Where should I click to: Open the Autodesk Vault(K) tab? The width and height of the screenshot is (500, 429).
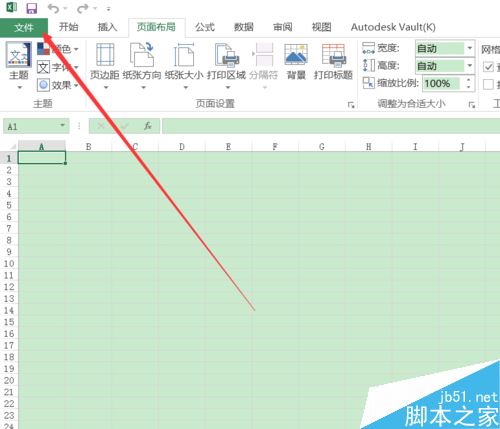(393, 27)
